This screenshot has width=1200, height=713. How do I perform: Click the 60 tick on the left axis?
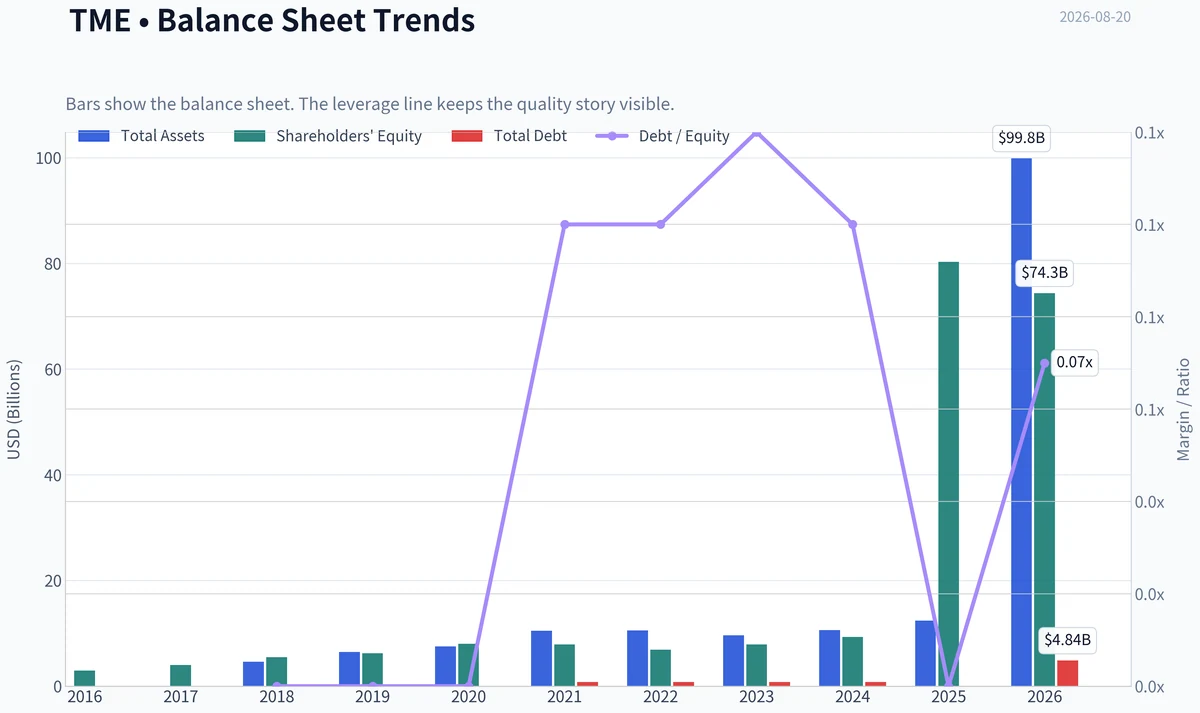[54, 370]
